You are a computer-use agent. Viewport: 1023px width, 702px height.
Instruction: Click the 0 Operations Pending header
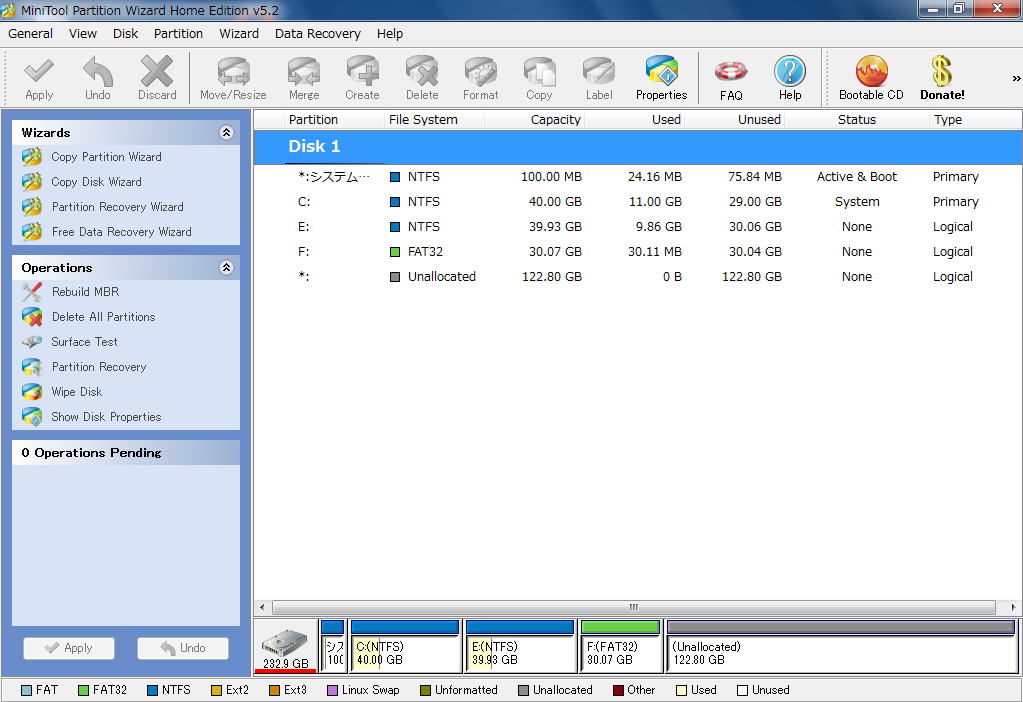126,453
